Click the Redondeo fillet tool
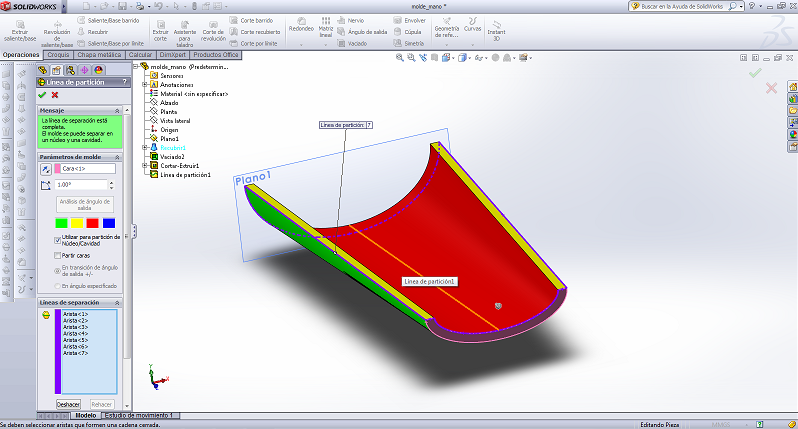This screenshot has height=429, width=798. tap(301, 24)
